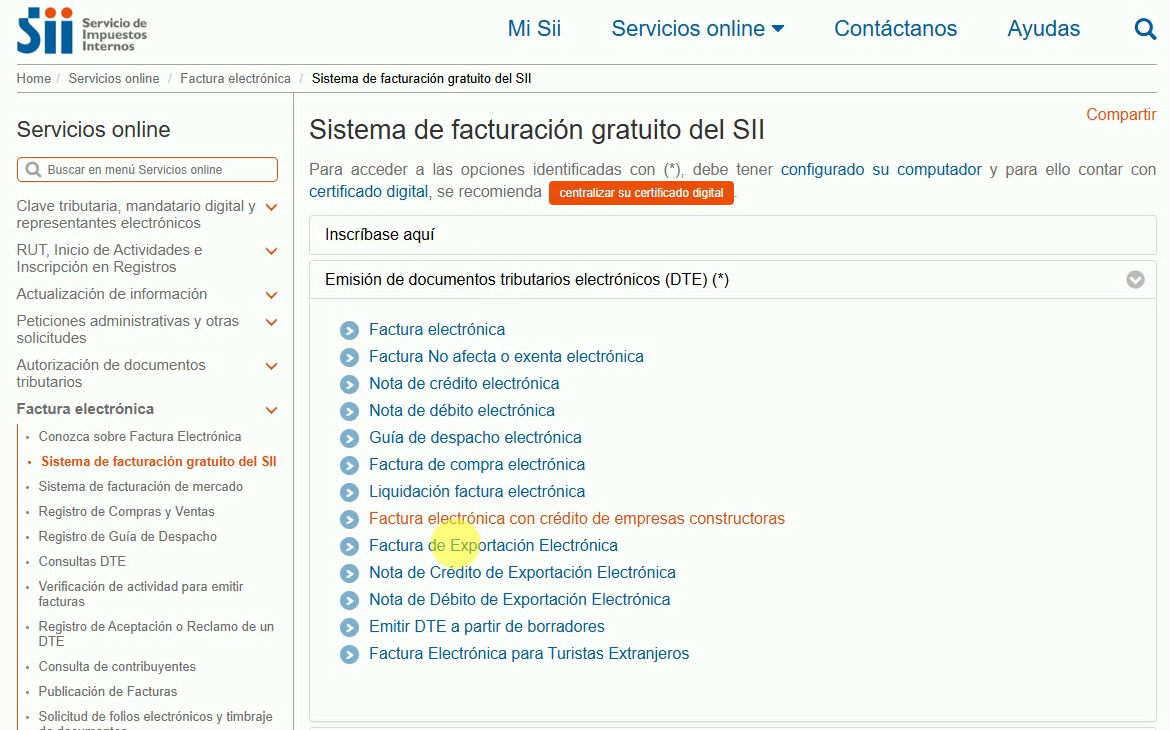Open Liquidación factura electrónica link
Viewport: 1170px width, 730px height.
click(477, 491)
